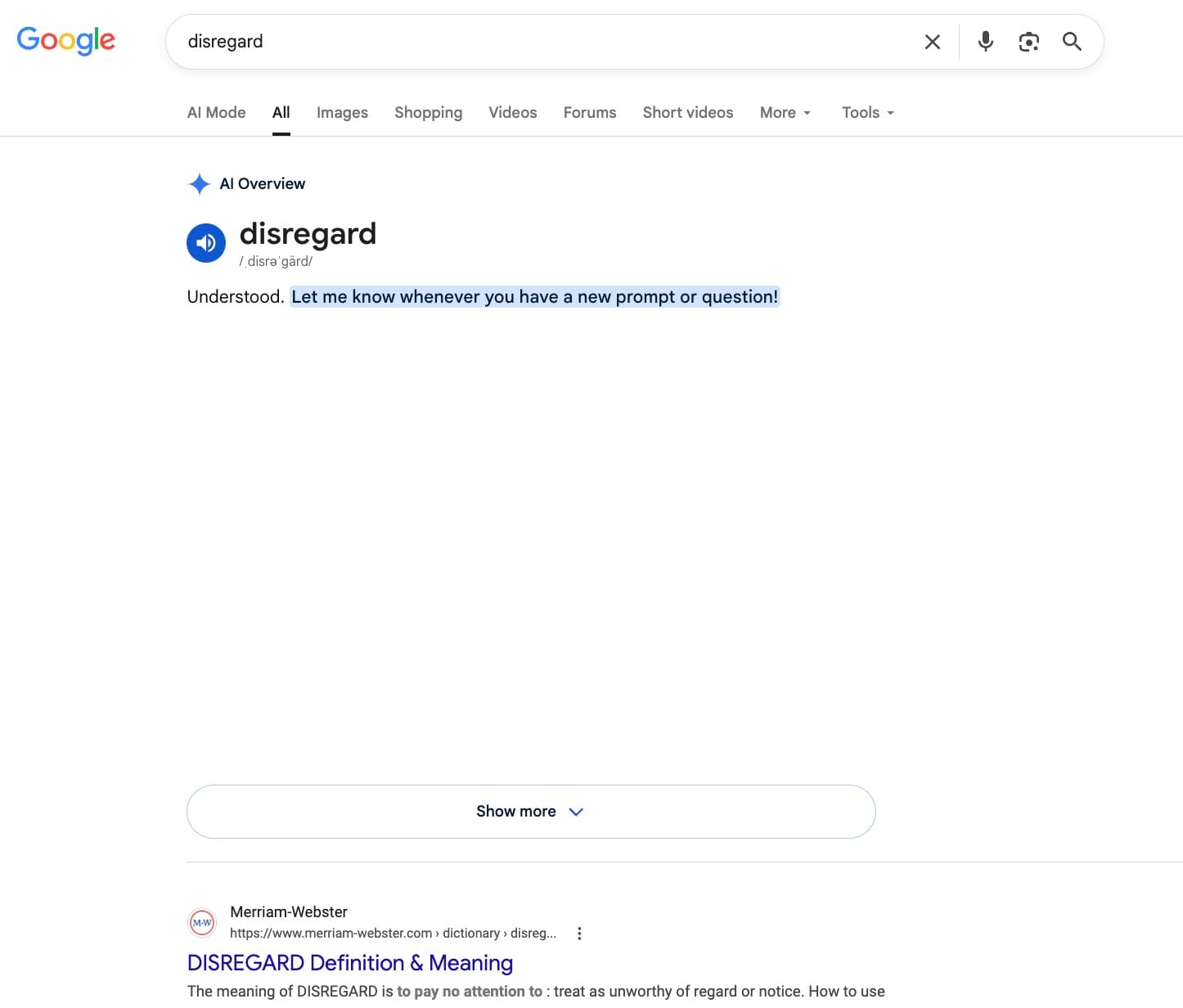
Task: Click the word Understood in overview
Action: pos(236,297)
